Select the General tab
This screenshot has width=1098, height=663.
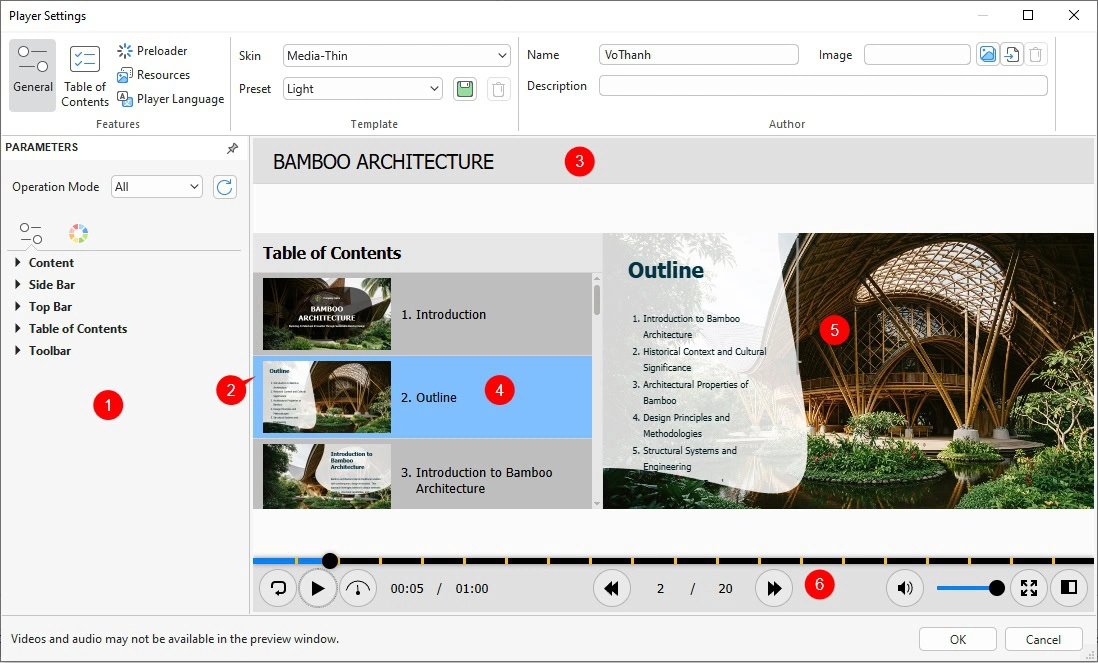pos(31,75)
